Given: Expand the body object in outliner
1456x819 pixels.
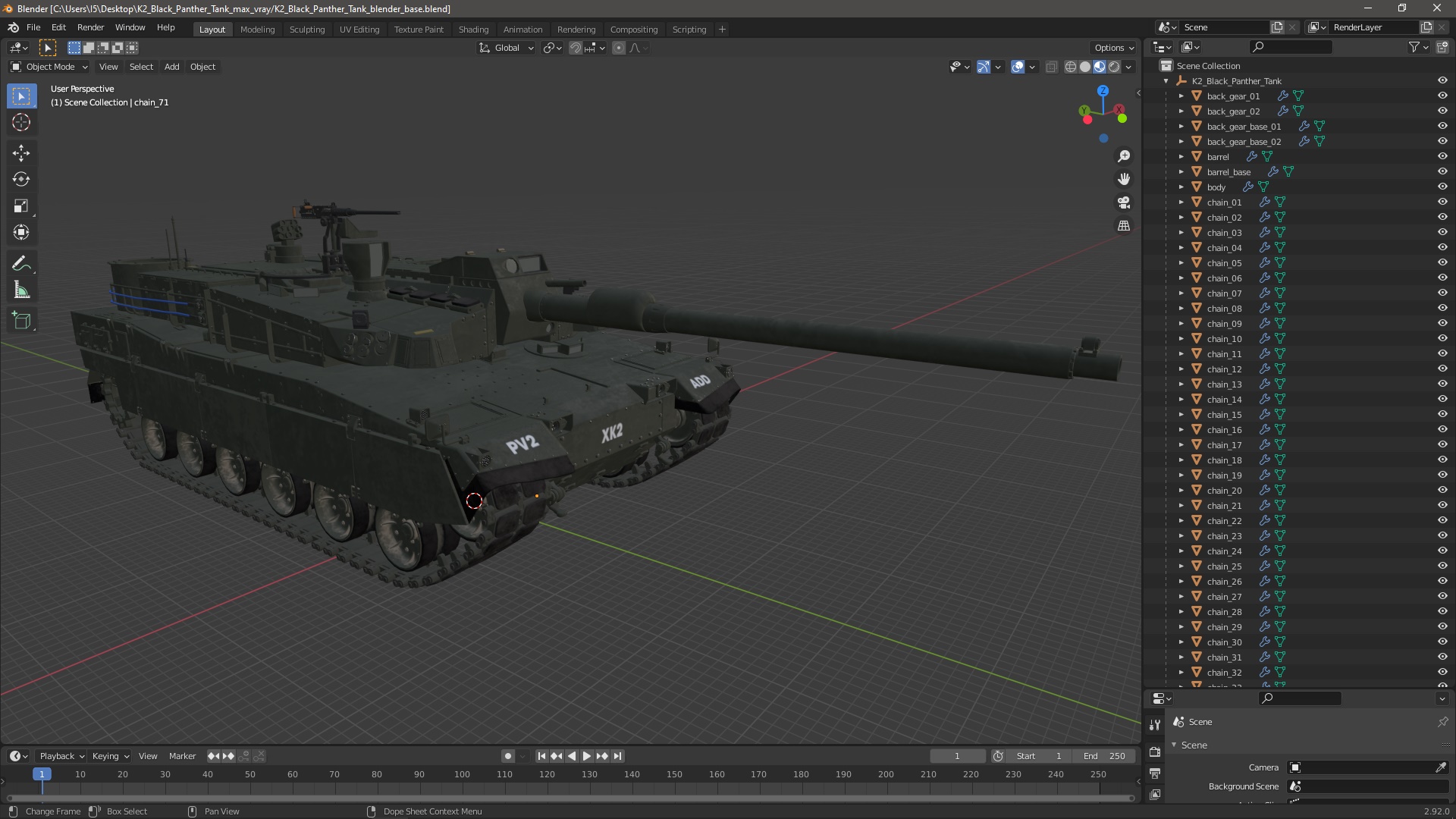Looking at the screenshot, I should pos(1181,187).
